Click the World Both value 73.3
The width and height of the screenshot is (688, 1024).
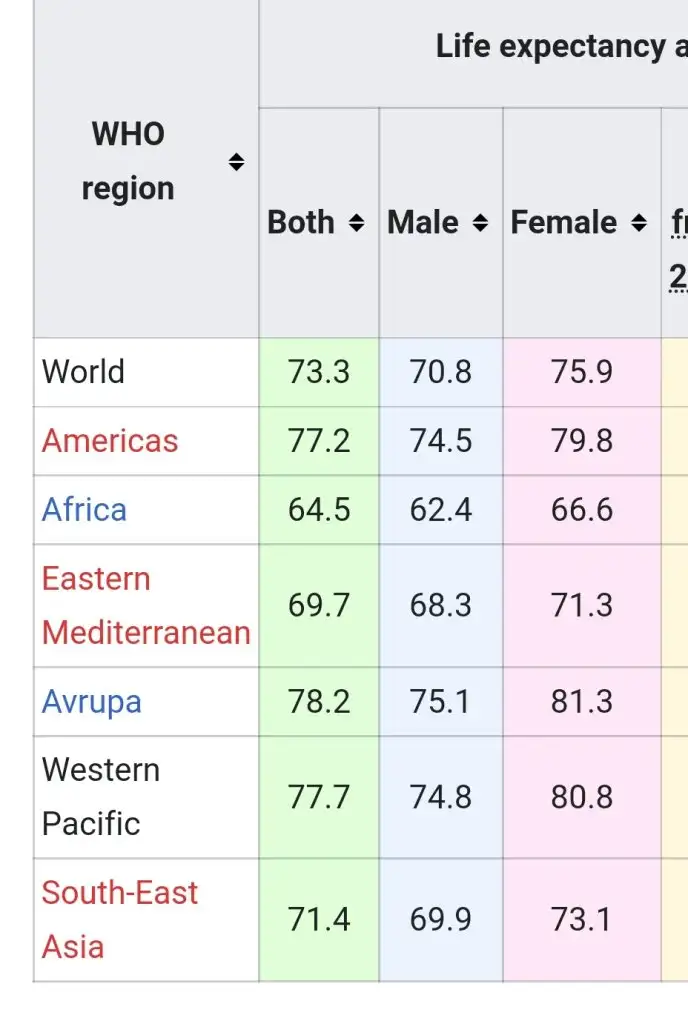pos(319,372)
